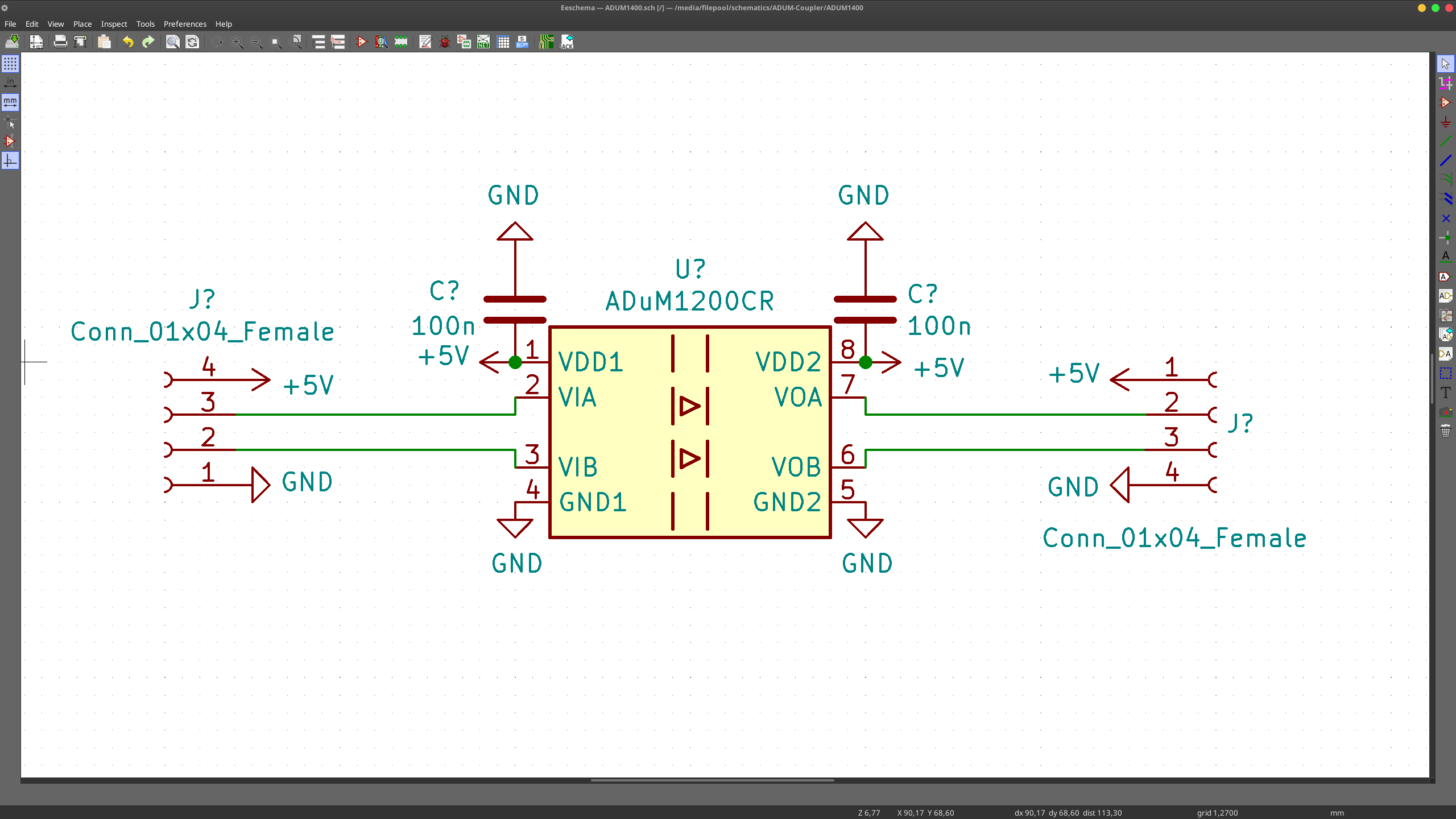Click the Delete items trash tool
Screen dimensions: 1456x819
tap(1445, 431)
